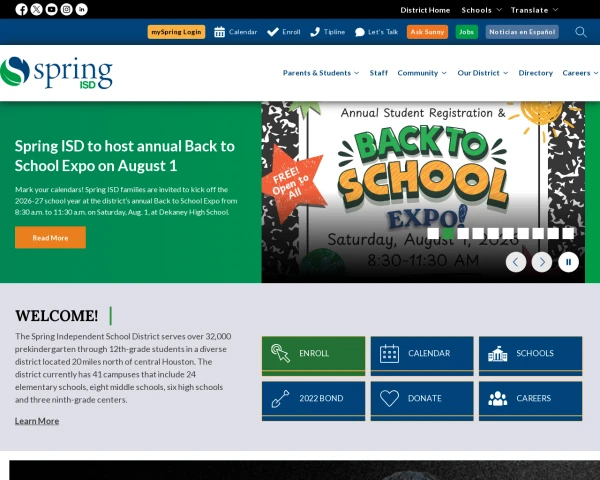Viewport: 600px width, 480px height.
Task: Click the Back to School Expo banner image
Action: coord(423,192)
